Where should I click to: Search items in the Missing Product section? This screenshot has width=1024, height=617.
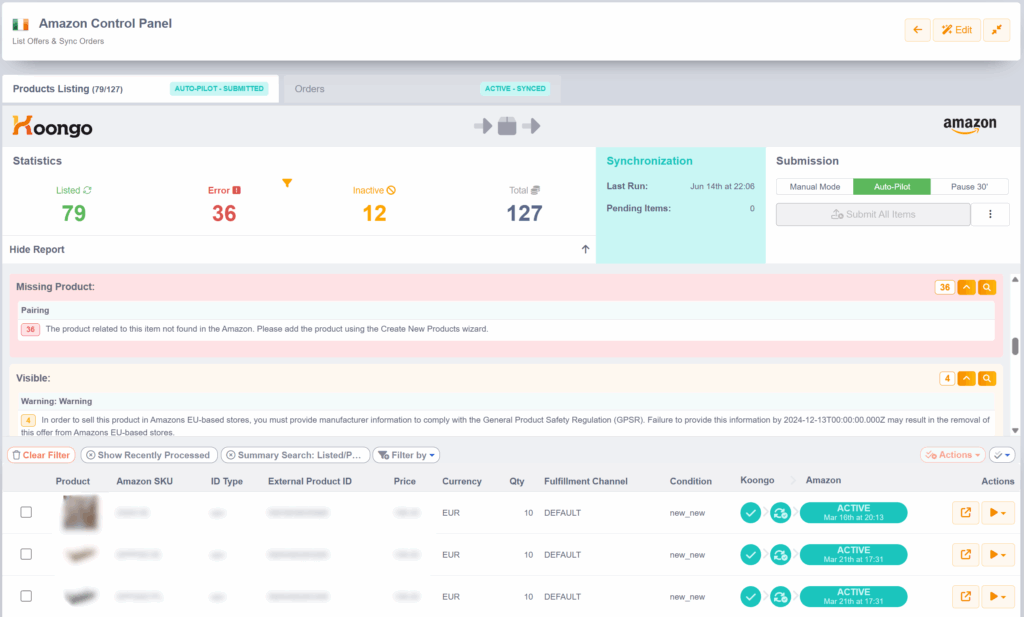[x=987, y=287]
